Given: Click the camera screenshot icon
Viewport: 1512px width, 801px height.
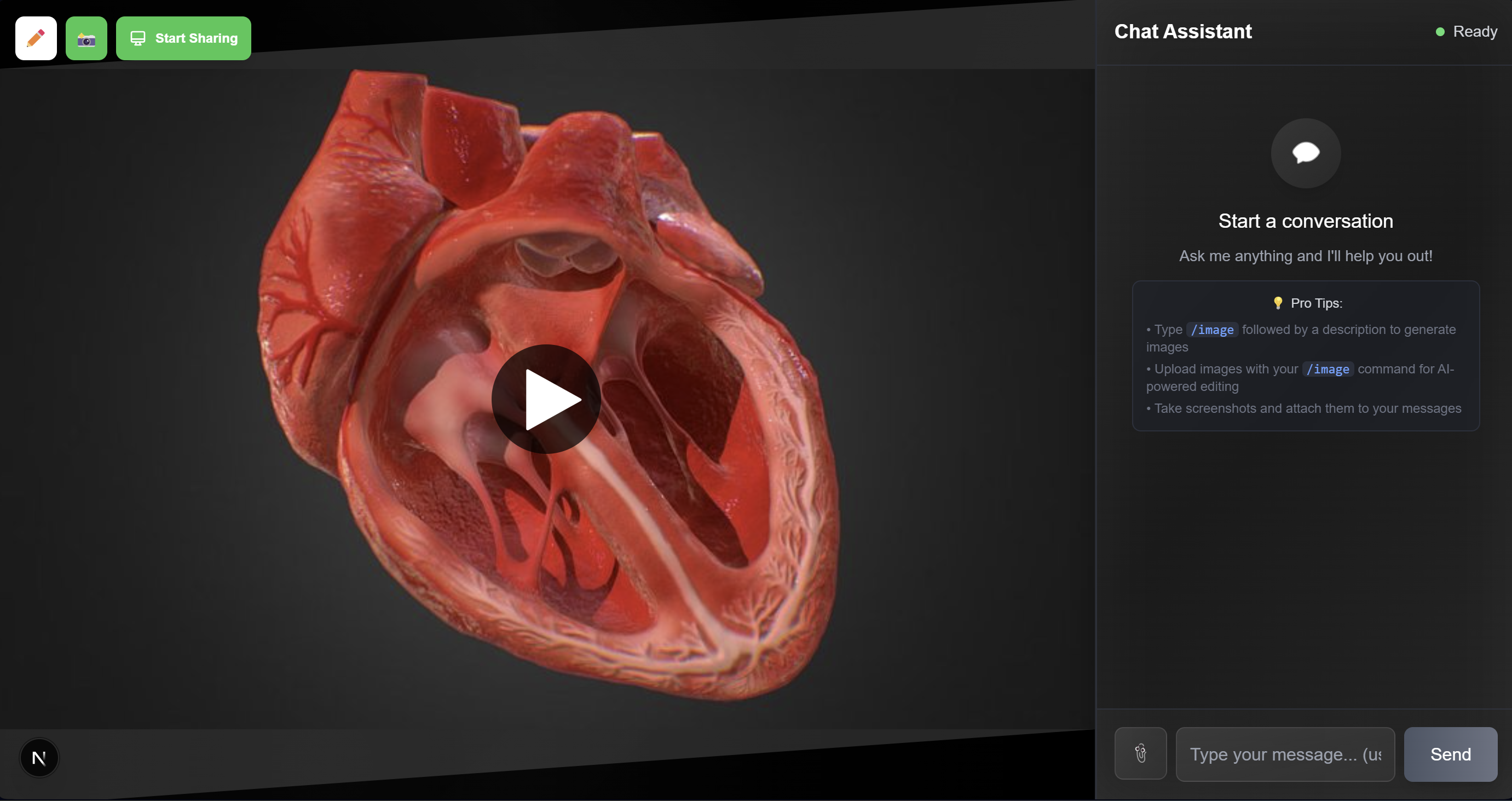Looking at the screenshot, I should coord(86,39).
